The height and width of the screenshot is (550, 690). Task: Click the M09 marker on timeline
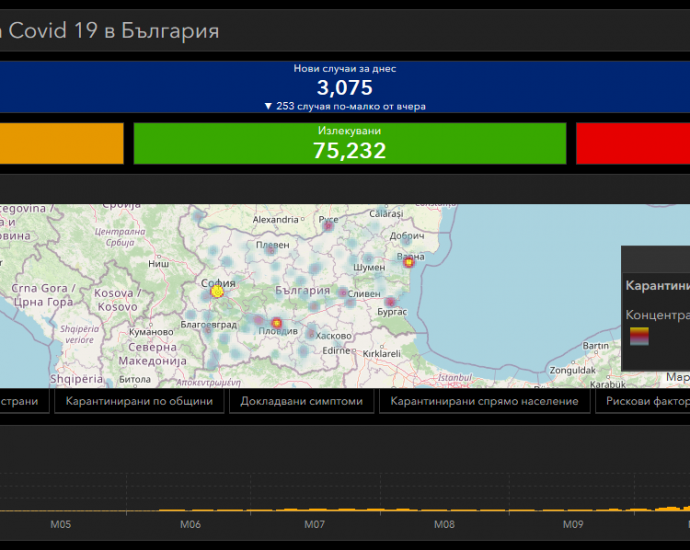coord(573,524)
